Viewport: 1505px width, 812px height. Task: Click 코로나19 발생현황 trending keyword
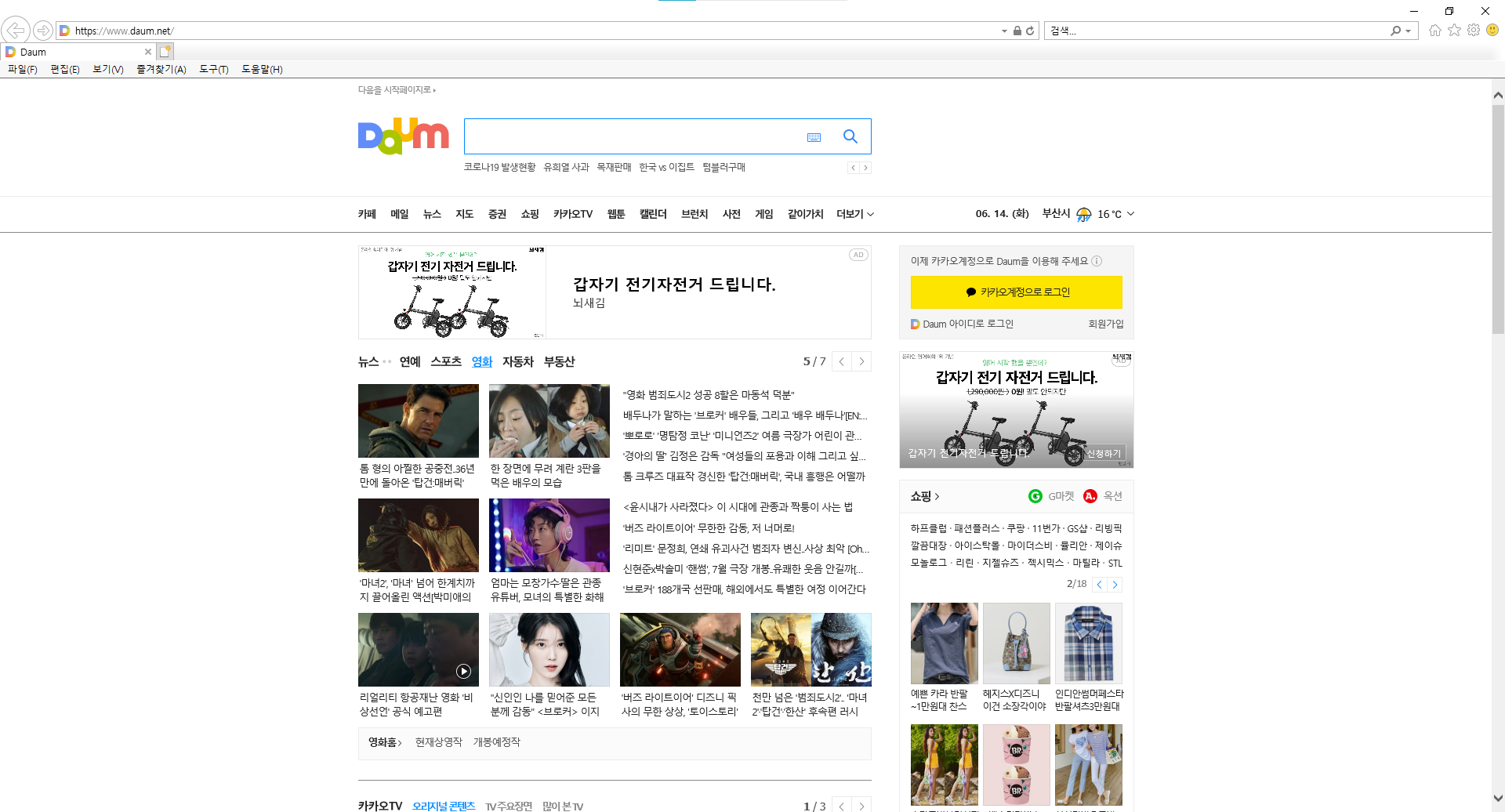point(500,168)
